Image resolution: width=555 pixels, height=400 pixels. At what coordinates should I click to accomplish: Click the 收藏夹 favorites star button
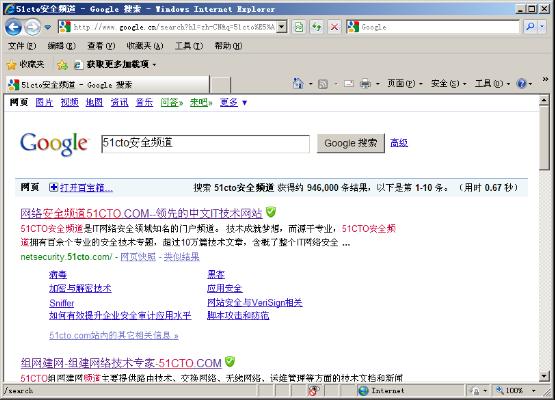tap(25, 64)
